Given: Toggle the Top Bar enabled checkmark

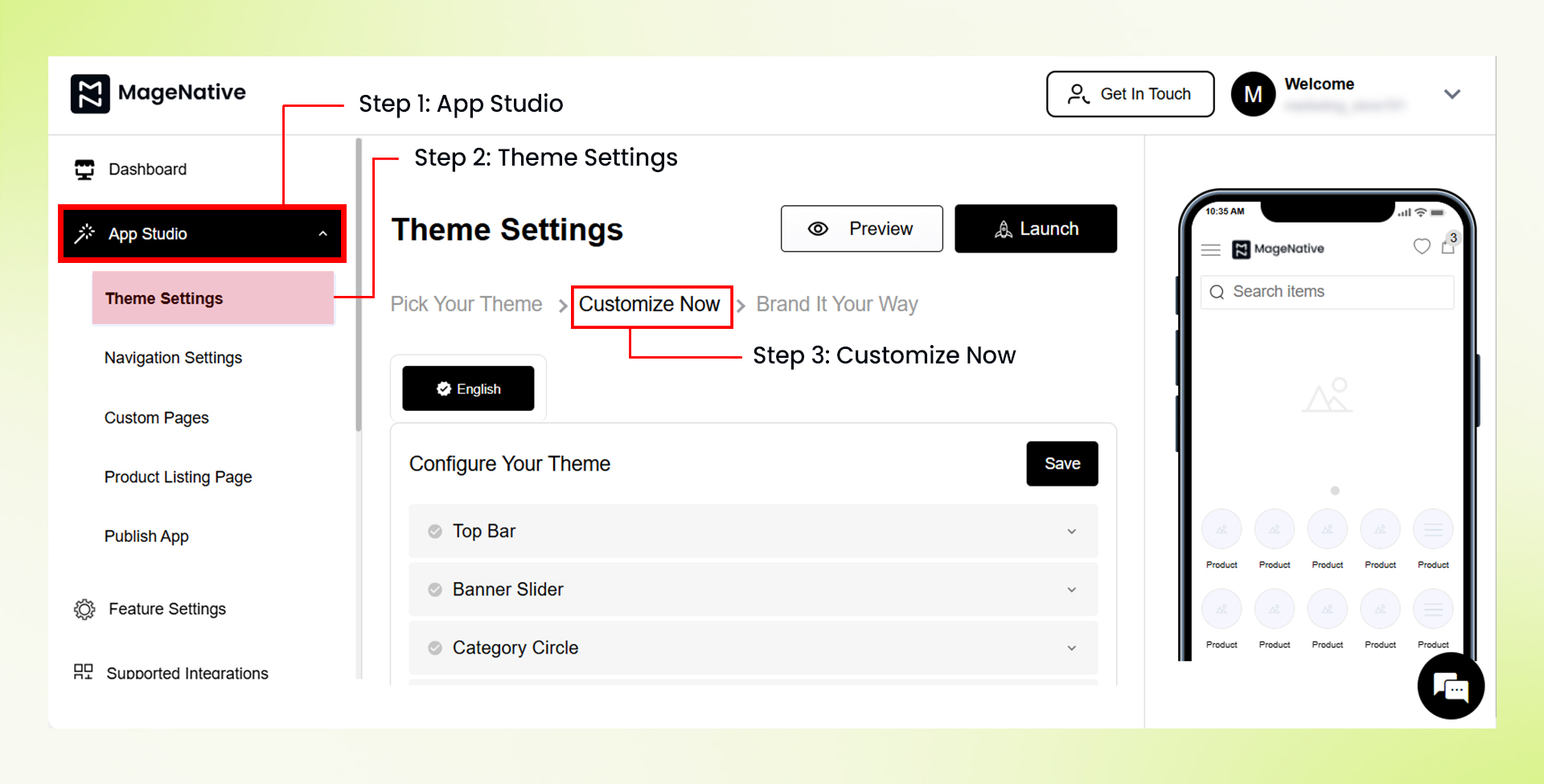Looking at the screenshot, I should (435, 531).
